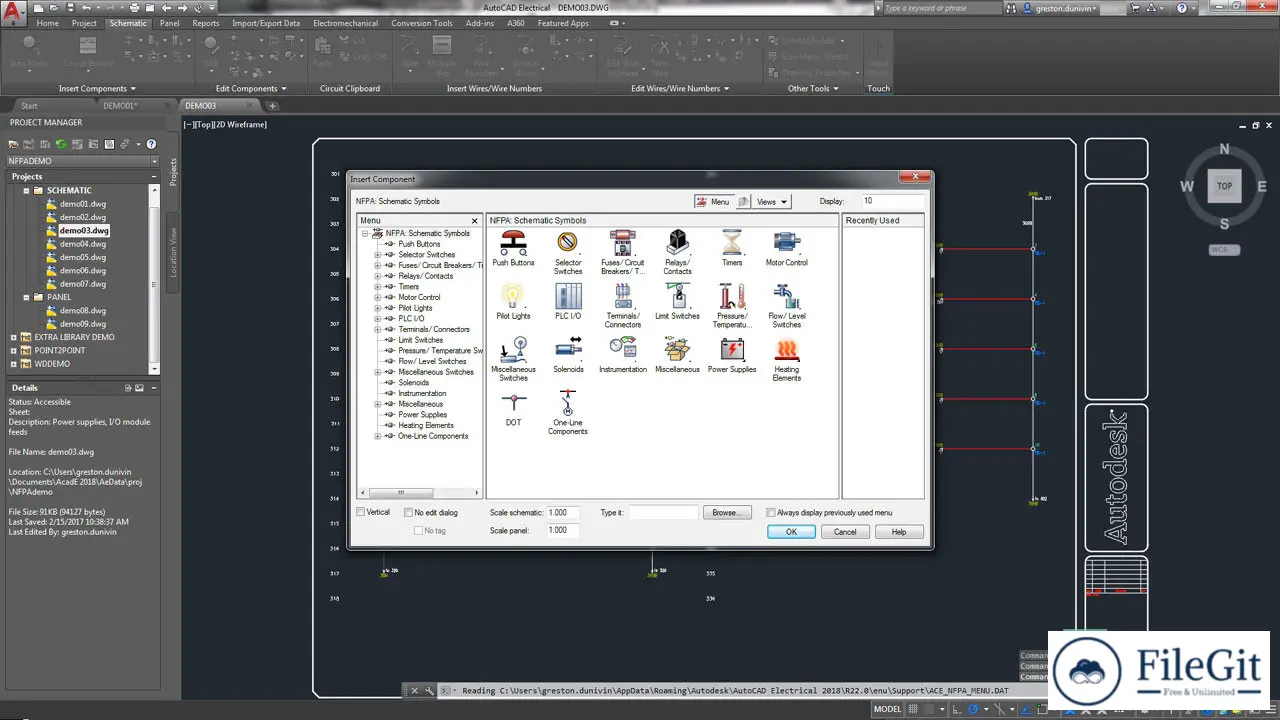Open Fuses/Circuit Breakers symbol icon
Image resolution: width=1280 pixels, height=720 pixels.
[622, 242]
